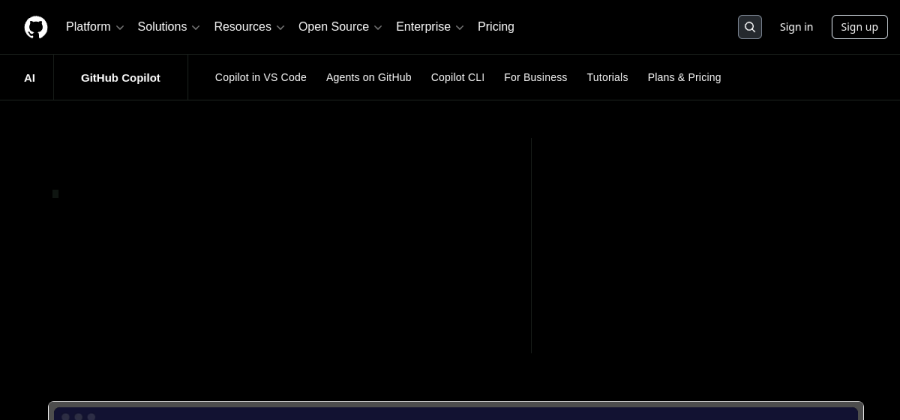Open the Plans & Pricing tab
Image resolution: width=900 pixels, height=420 pixels.
[x=684, y=77]
